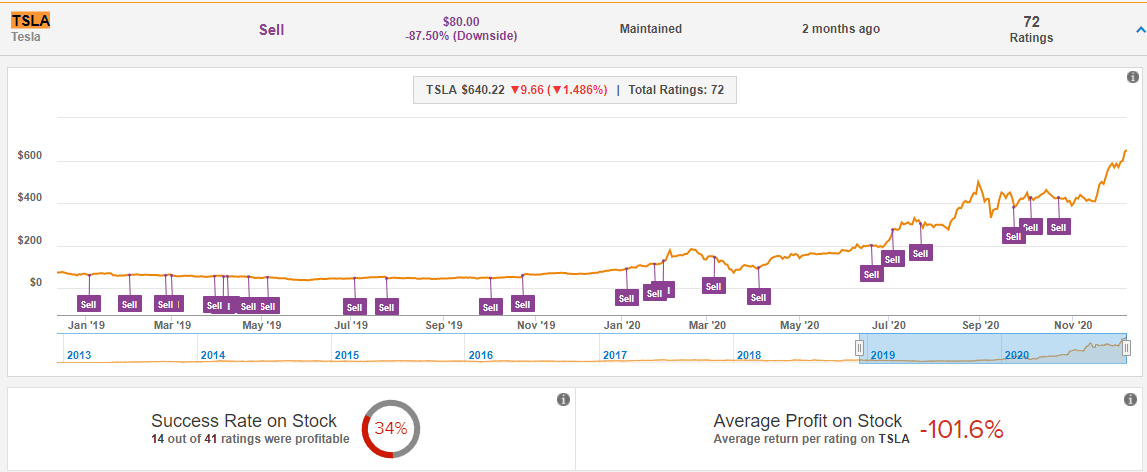
Task: Click the Maintained action text
Action: (651, 29)
